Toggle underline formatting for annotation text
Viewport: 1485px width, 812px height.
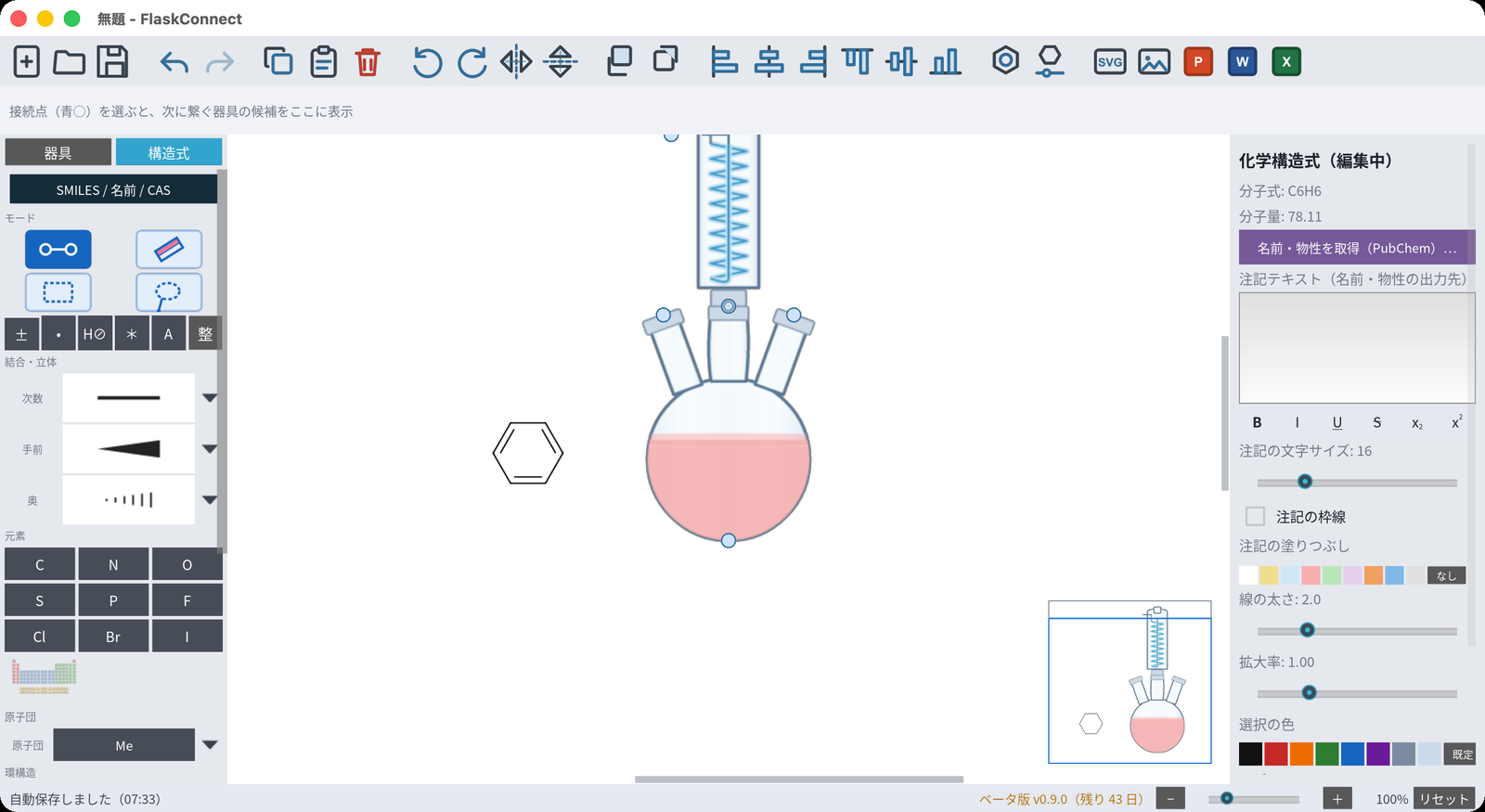1336,422
